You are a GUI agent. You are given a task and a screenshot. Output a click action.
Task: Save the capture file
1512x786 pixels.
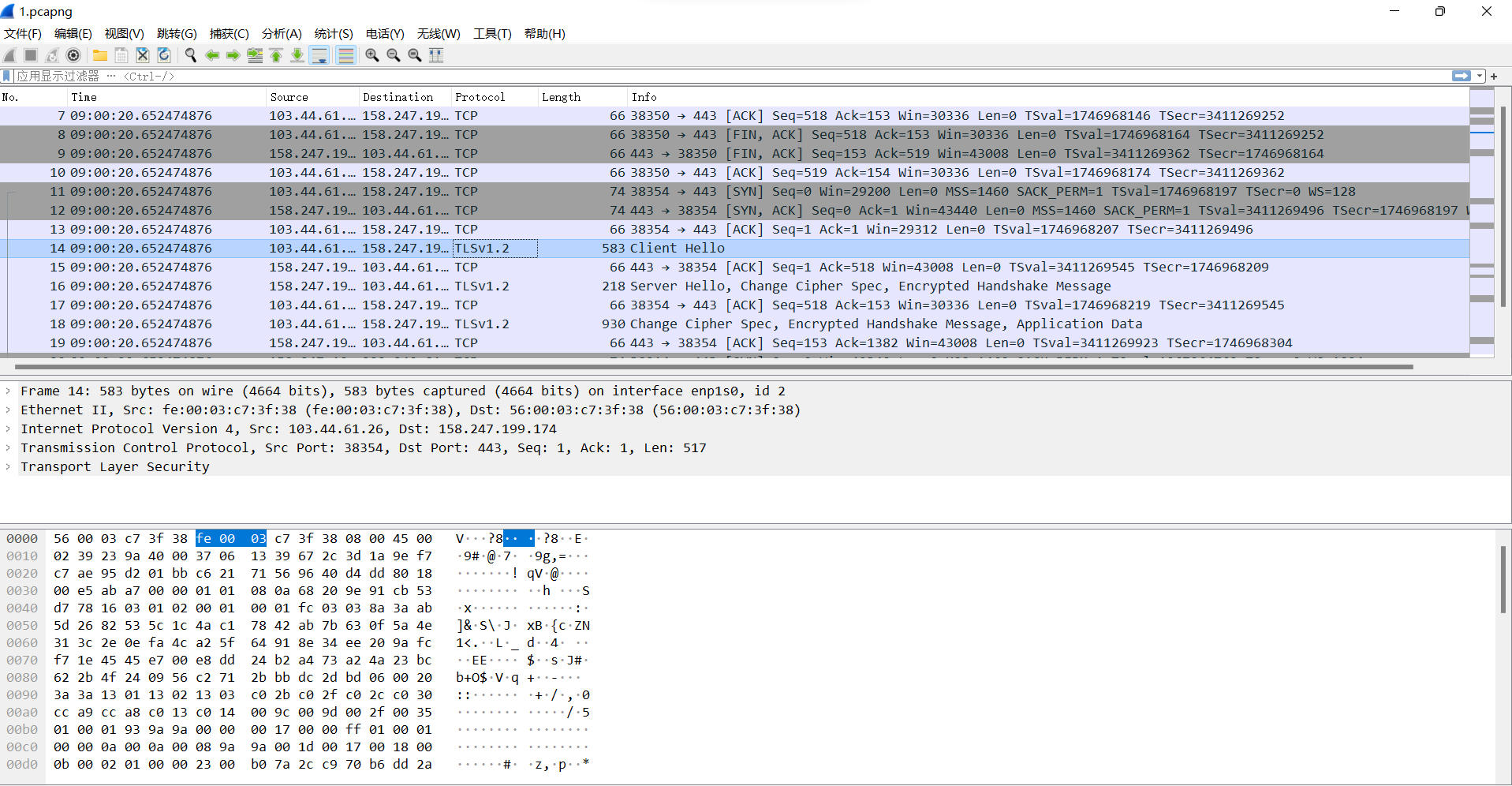click(121, 55)
